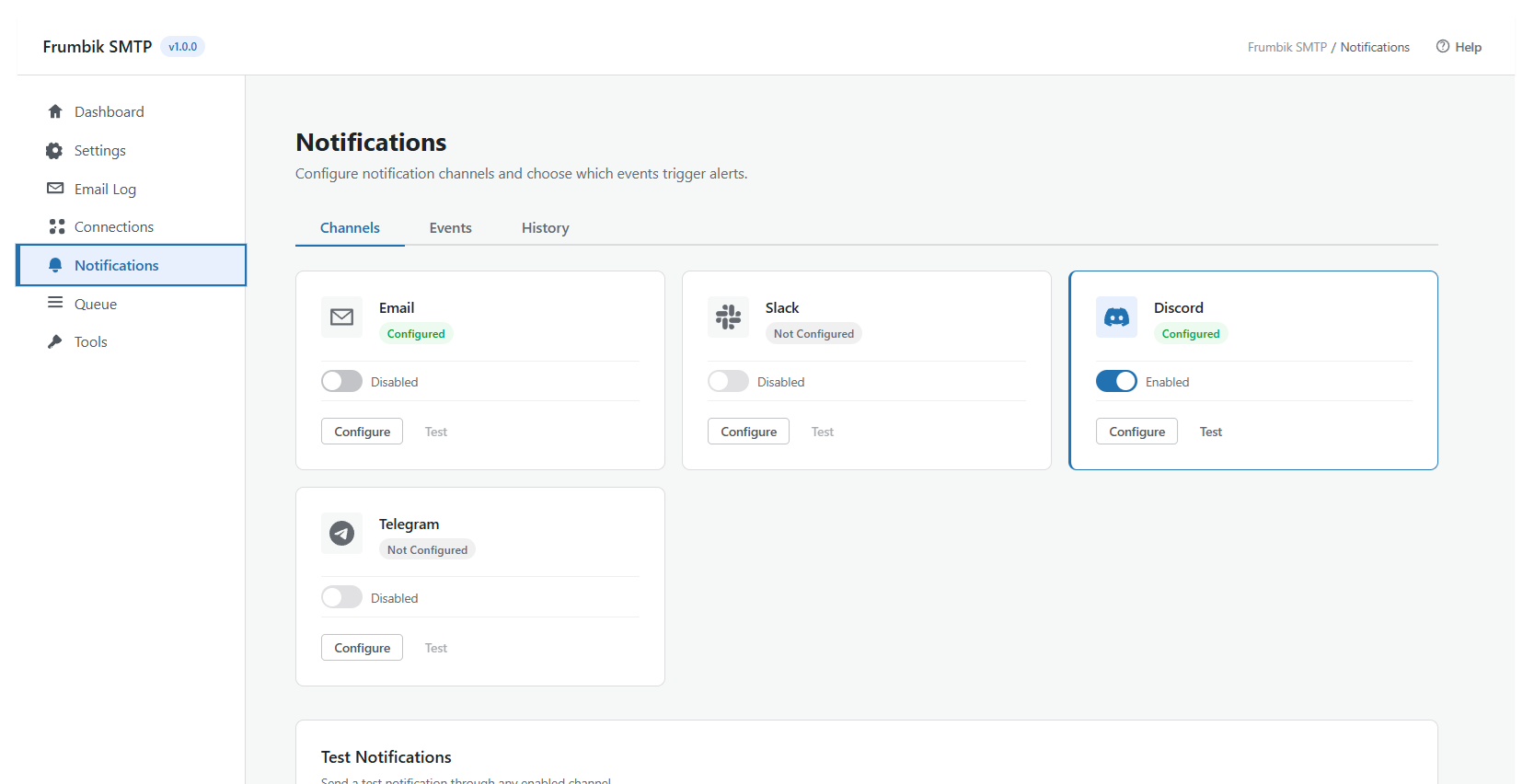Click the Slack channel logo icon

[728, 317]
